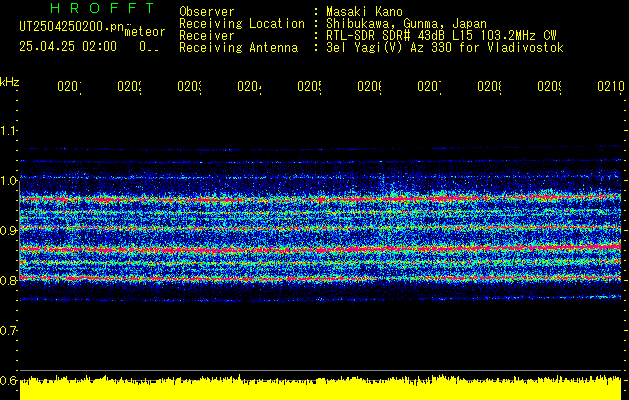Click the 1.0 kHz axis label
The height and width of the screenshot is (400, 629).
[x=9, y=180]
